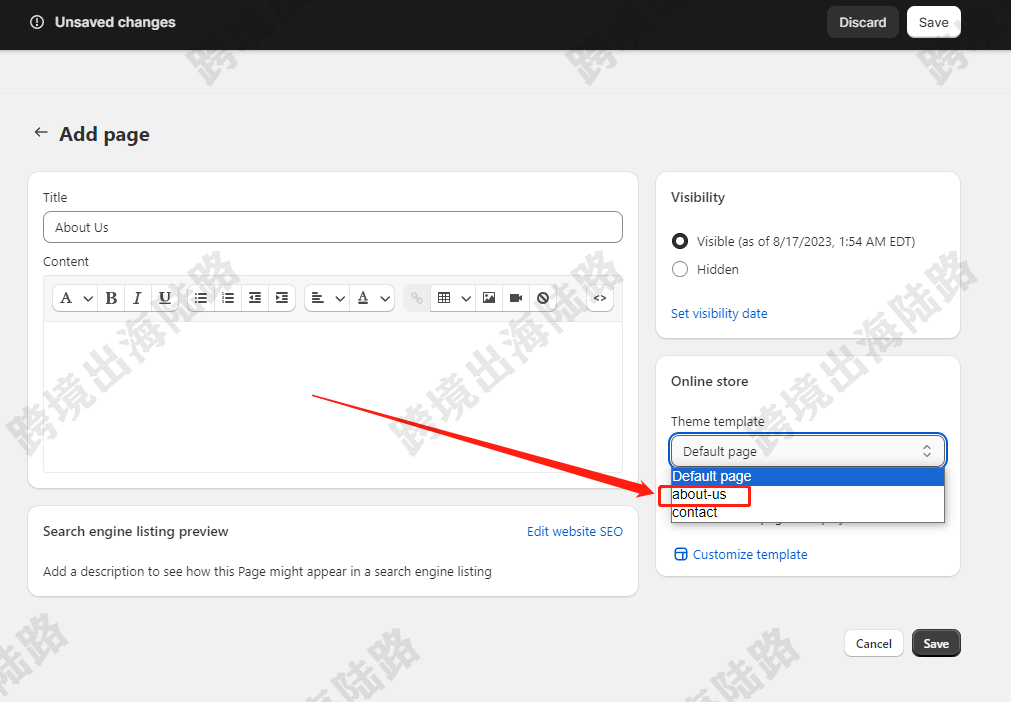This screenshot has height=702, width=1011.
Task: Insert a numbered list
Action: click(x=228, y=298)
